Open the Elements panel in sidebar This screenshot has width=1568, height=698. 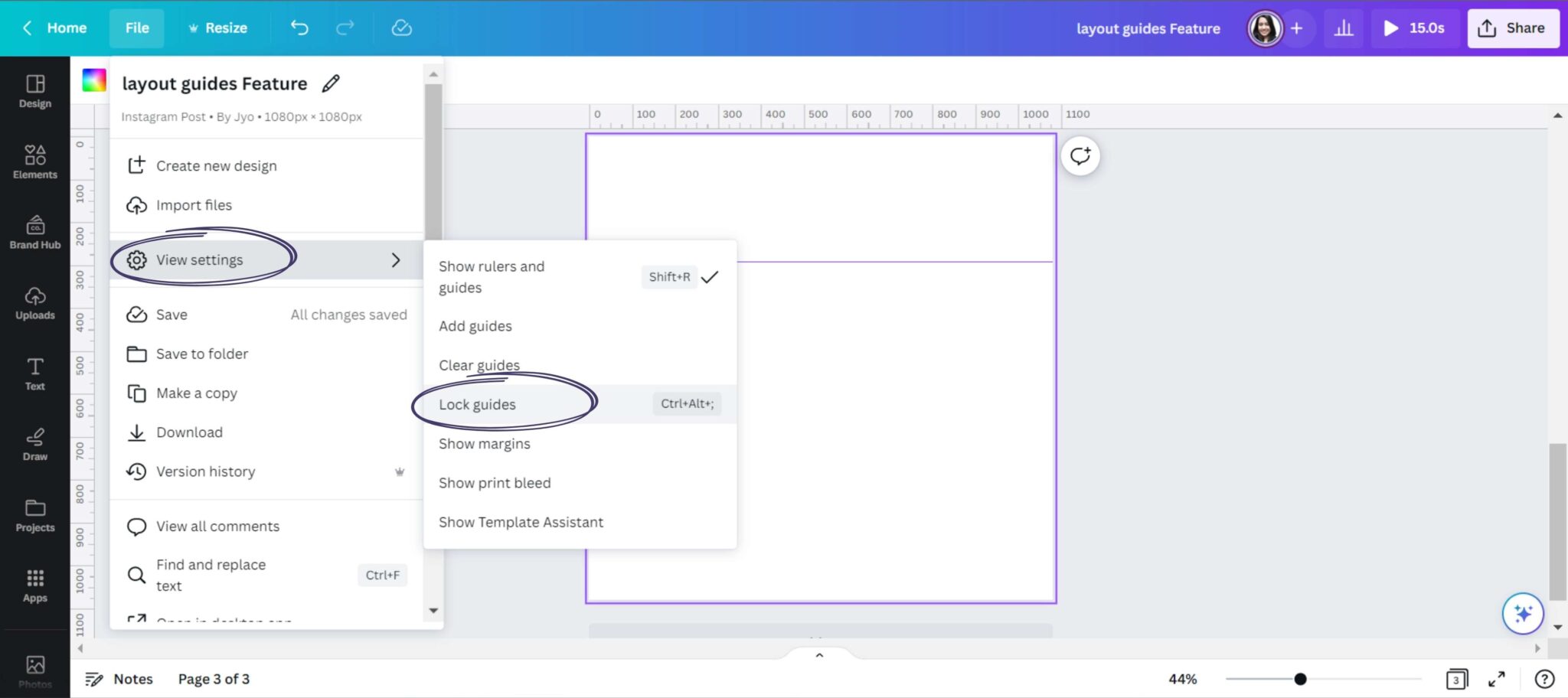pyautogui.click(x=34, y=162)
